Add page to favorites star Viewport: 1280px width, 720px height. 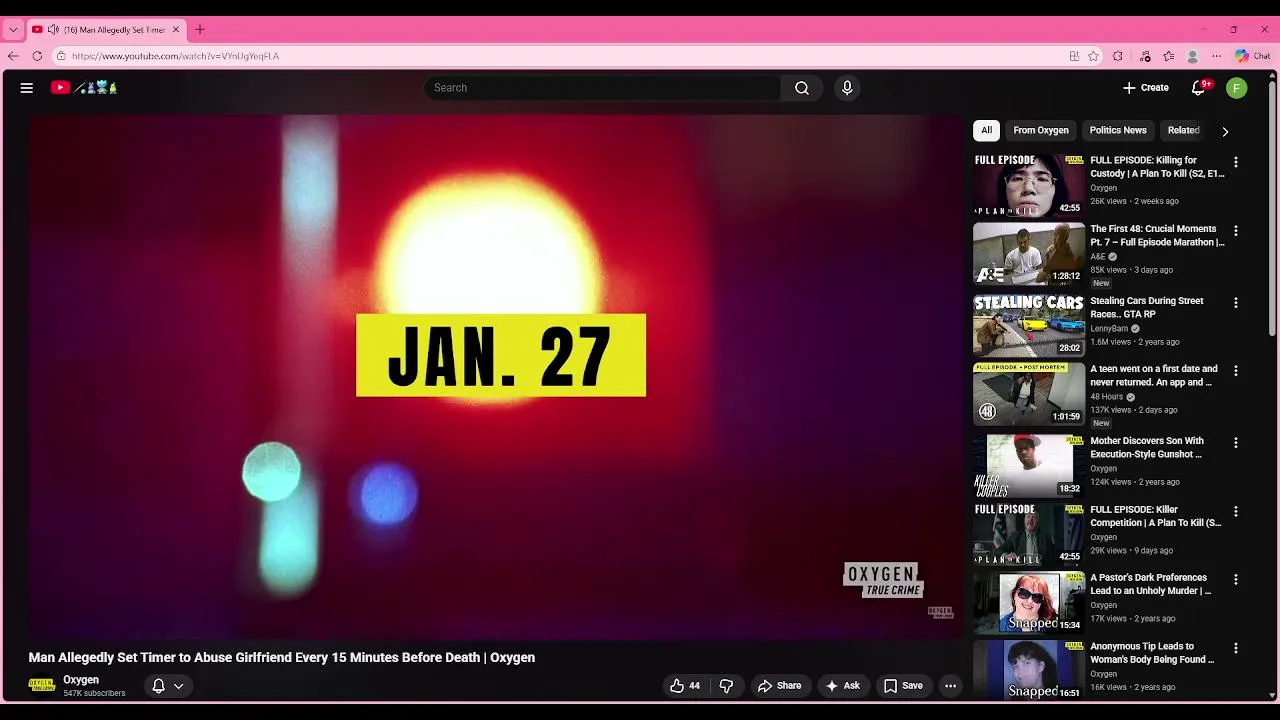[1094, 56]
